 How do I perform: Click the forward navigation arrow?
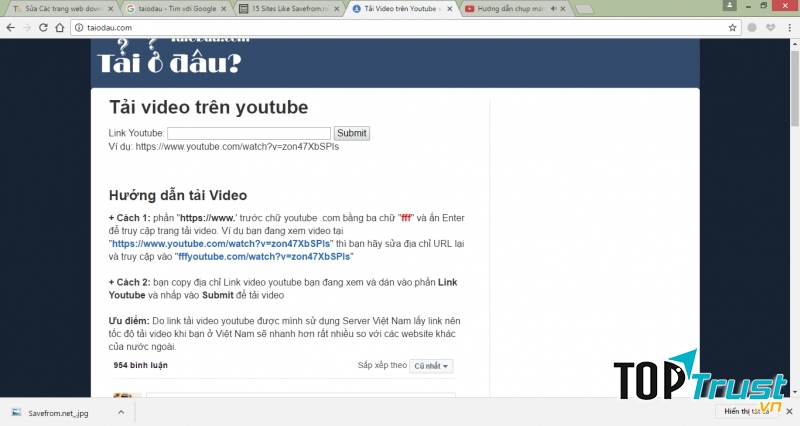click(x=30, y=27)
